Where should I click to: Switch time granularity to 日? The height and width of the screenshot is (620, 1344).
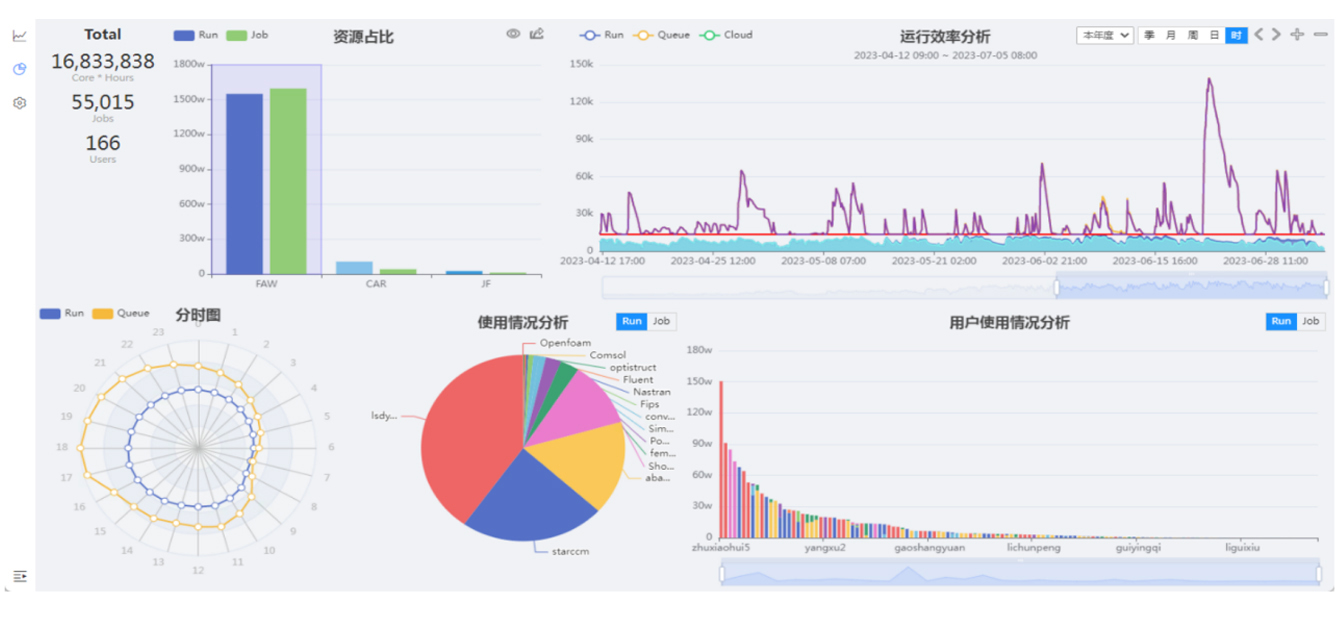[x=1214, y=35]
